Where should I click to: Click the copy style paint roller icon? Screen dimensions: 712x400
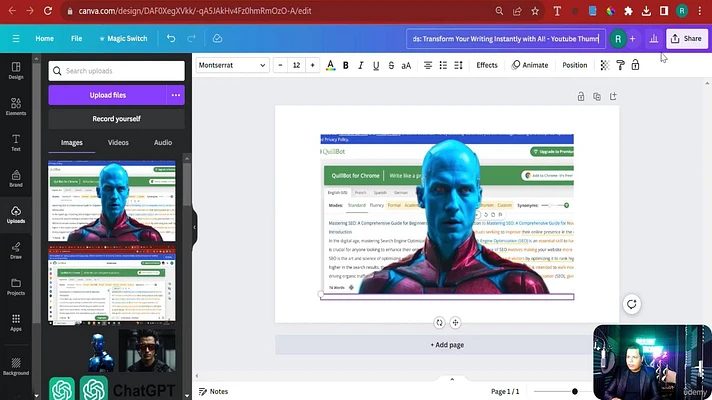click(x=620, y=65)
